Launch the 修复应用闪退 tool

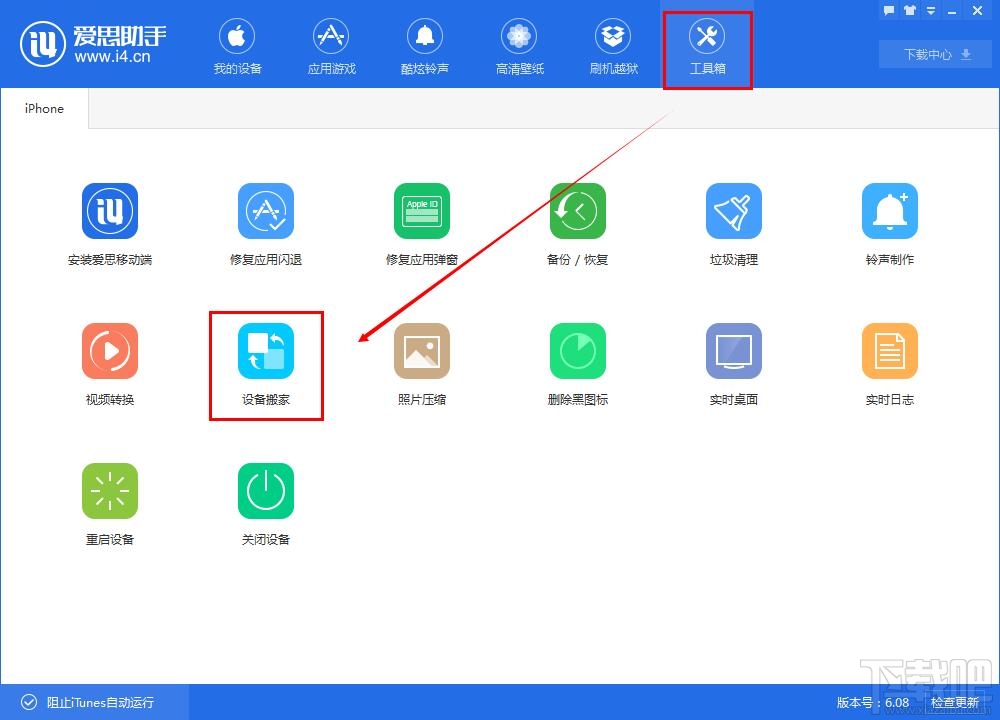pos(266,211)
